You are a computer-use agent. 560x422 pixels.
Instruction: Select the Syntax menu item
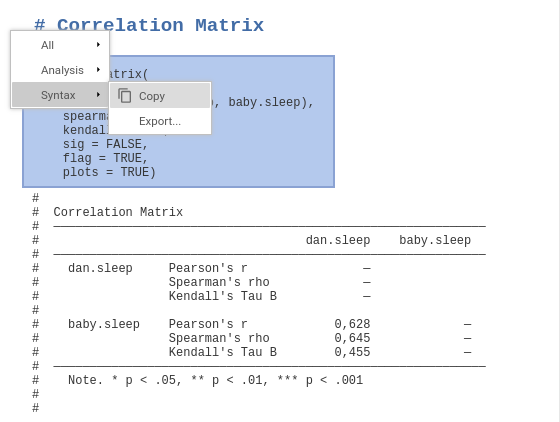coord(60,95)
